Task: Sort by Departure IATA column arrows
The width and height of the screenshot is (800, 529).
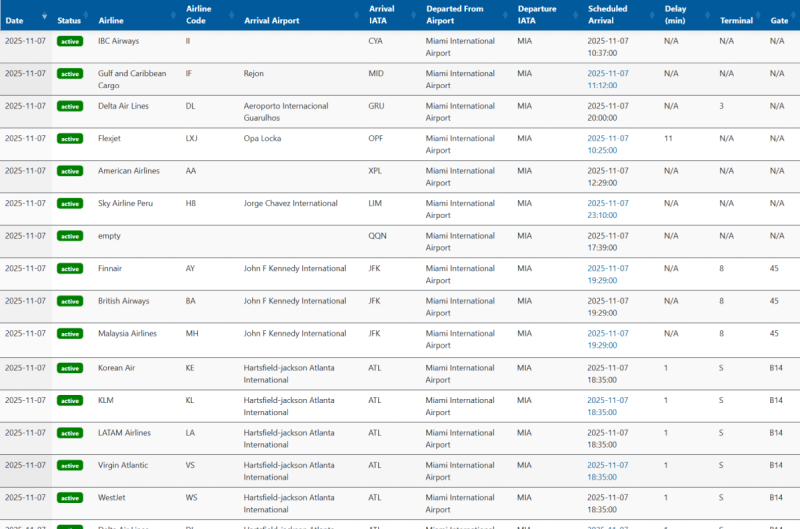Action: 576,15
